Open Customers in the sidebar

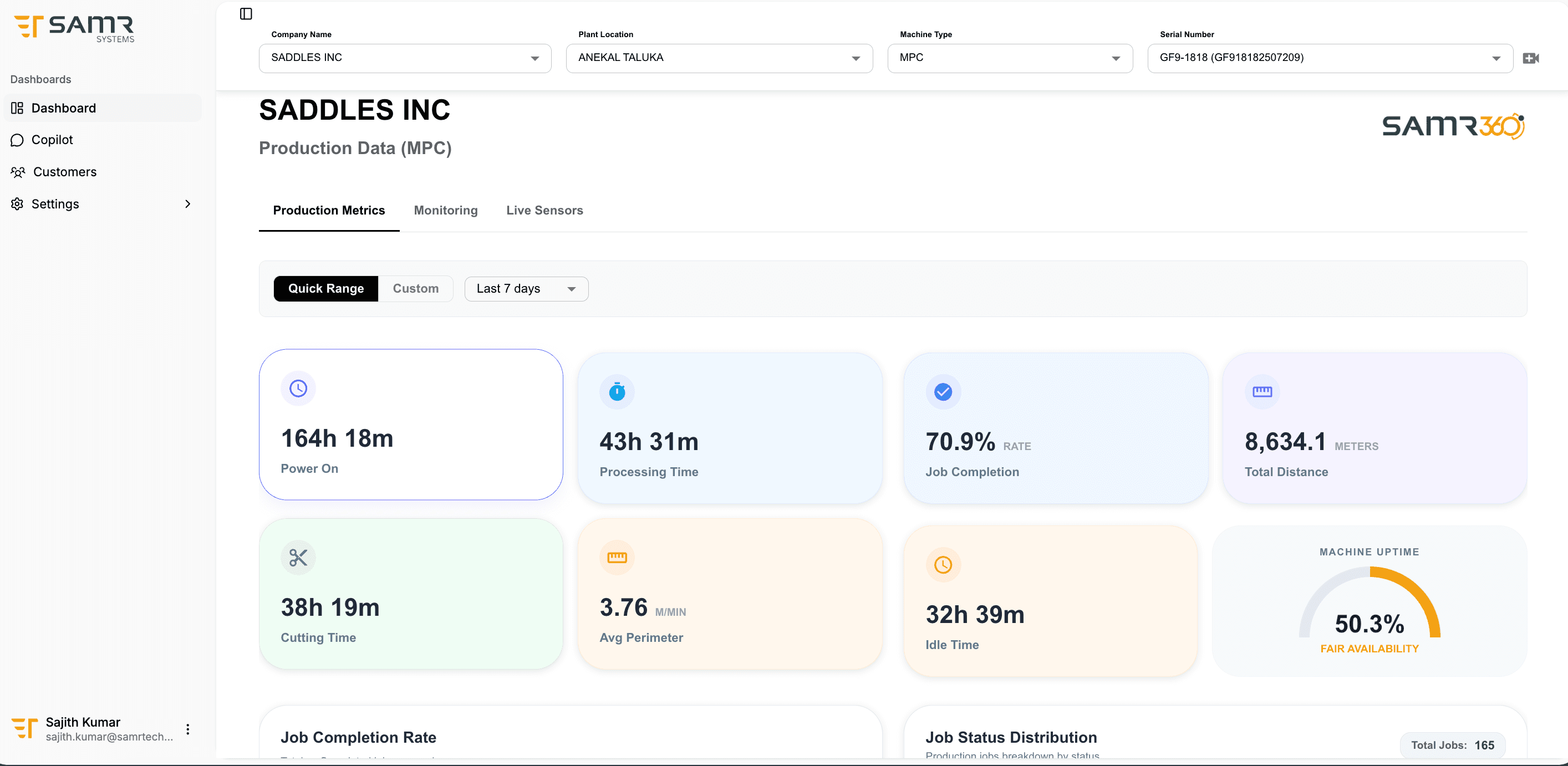pos(102,172)
